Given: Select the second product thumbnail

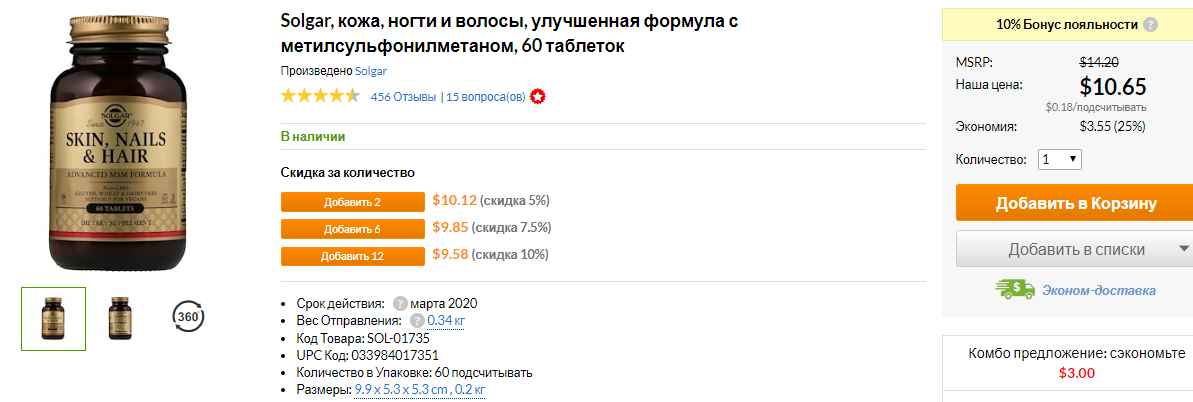Looking at the screenshot, I should coord(120,318).
